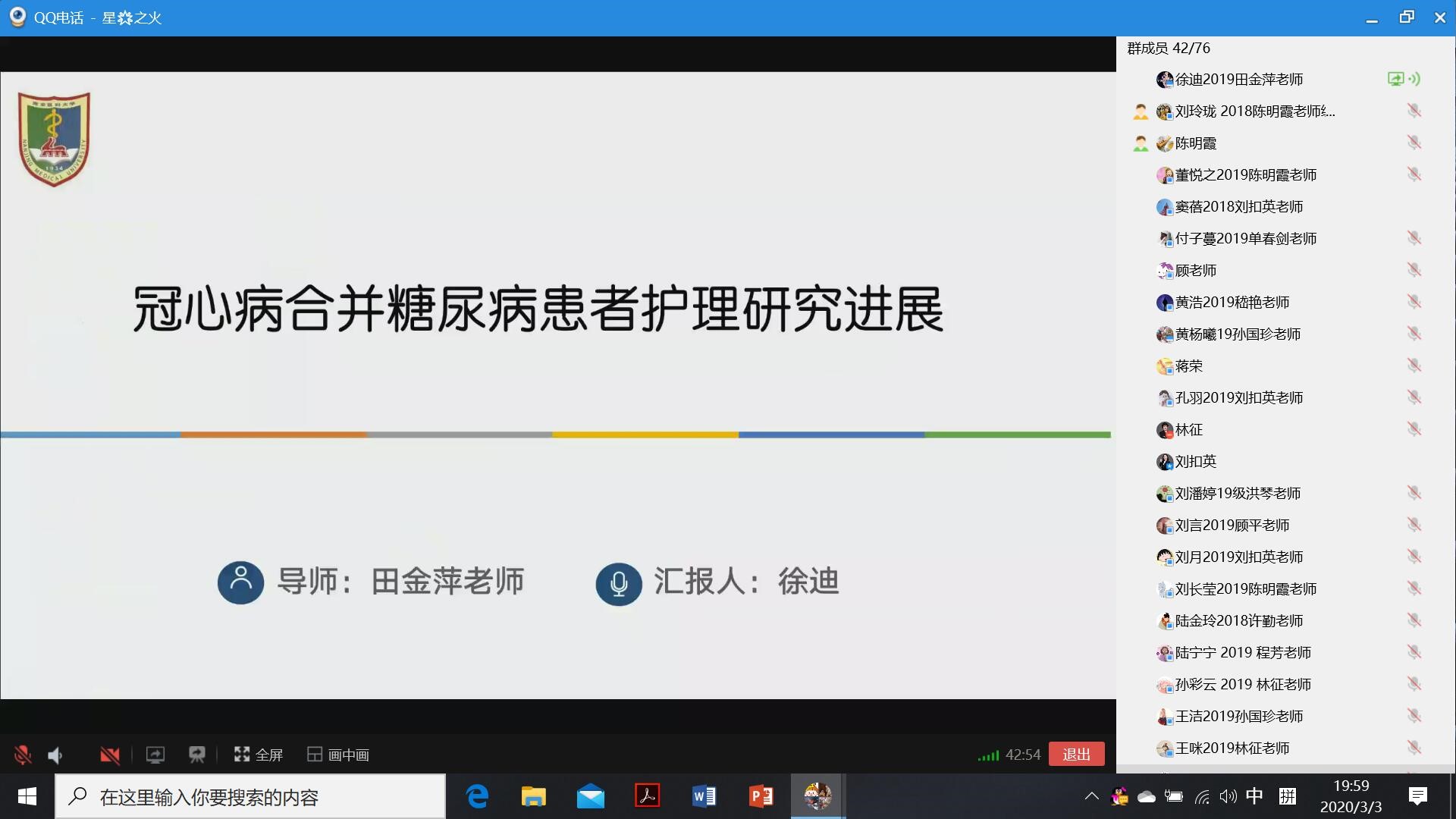Enter fullscreen with 全屏 button
The image size is (1456, 819).
click(259, 755)
